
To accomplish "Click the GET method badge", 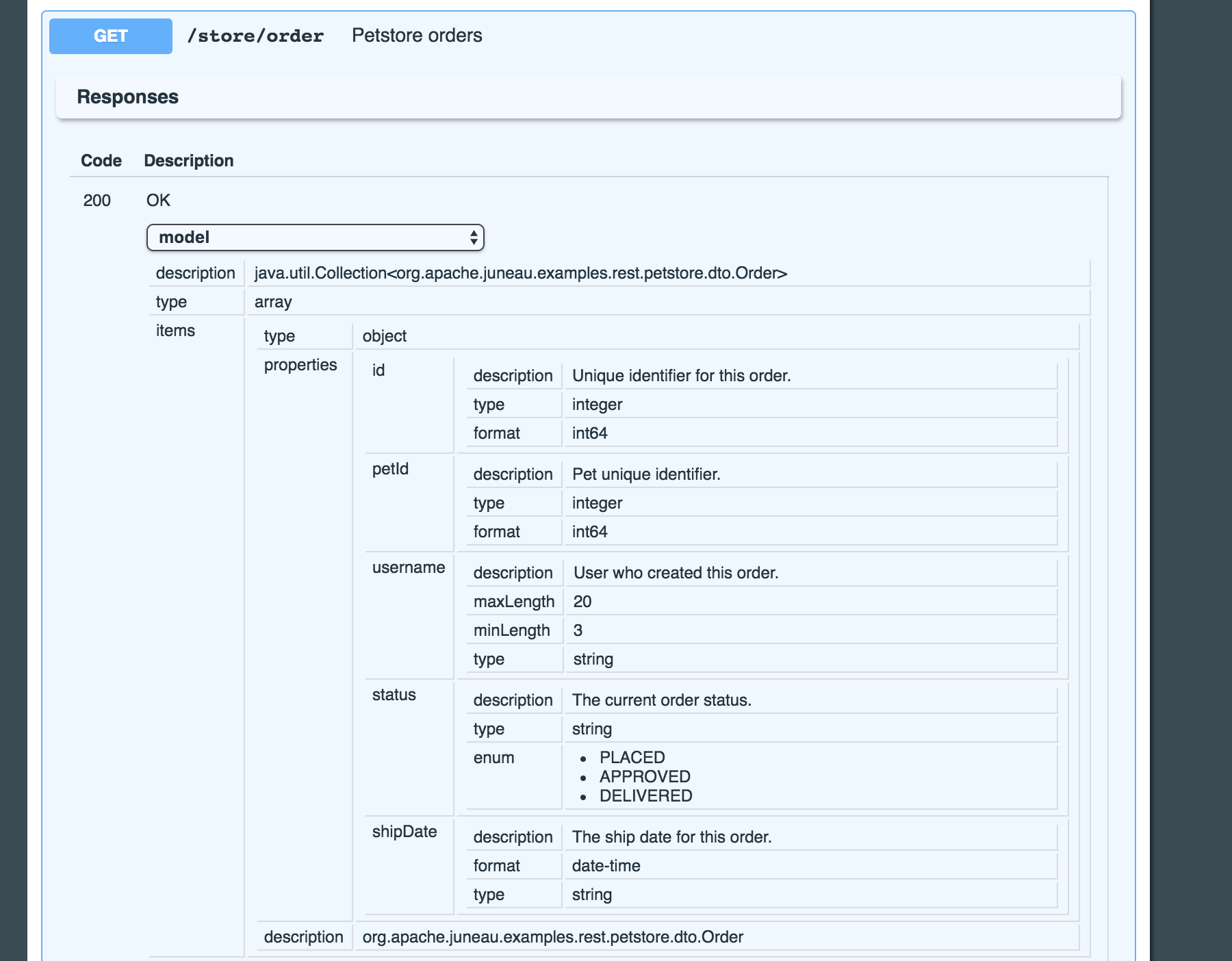I will [110, 36].
